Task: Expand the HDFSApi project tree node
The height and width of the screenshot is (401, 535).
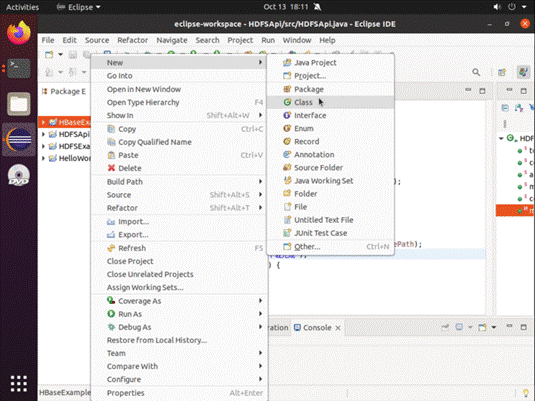Action: tap(43, 134)
